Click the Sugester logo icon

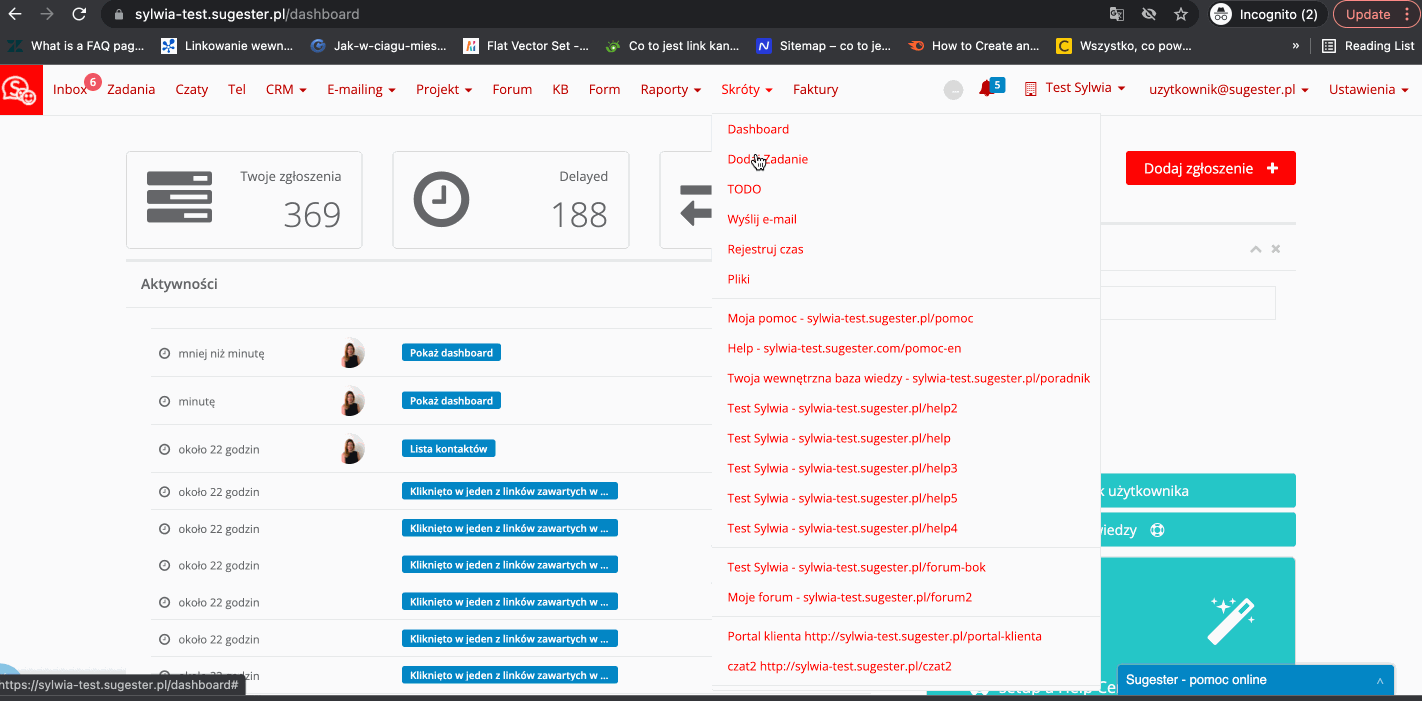click(x=21, y=90)
